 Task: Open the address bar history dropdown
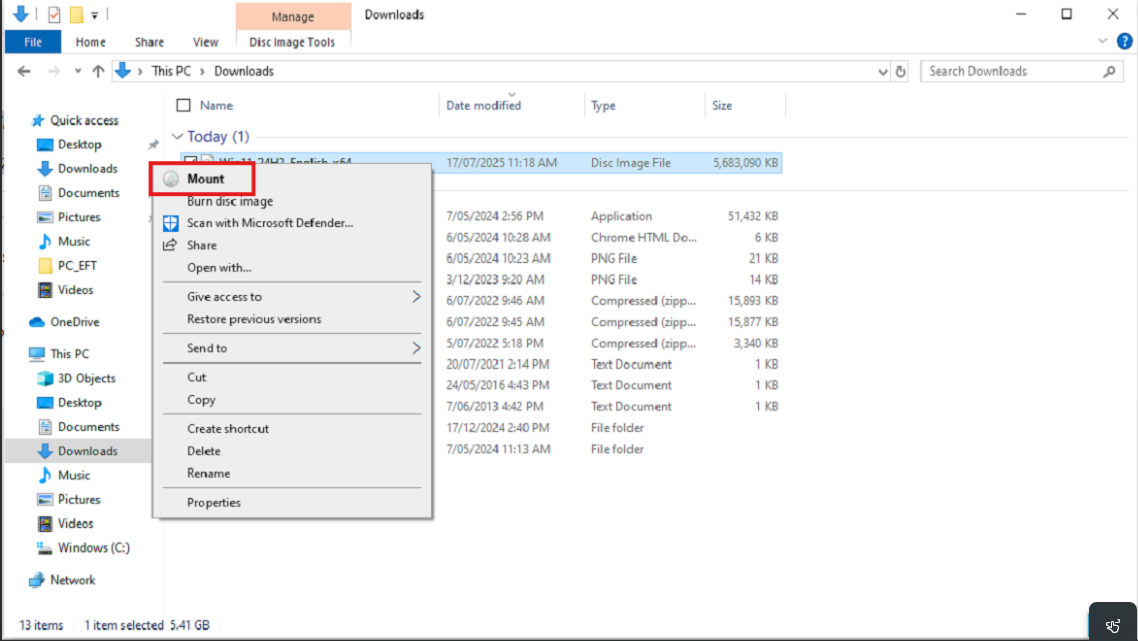pyautogui.click(x=882, y=71)
